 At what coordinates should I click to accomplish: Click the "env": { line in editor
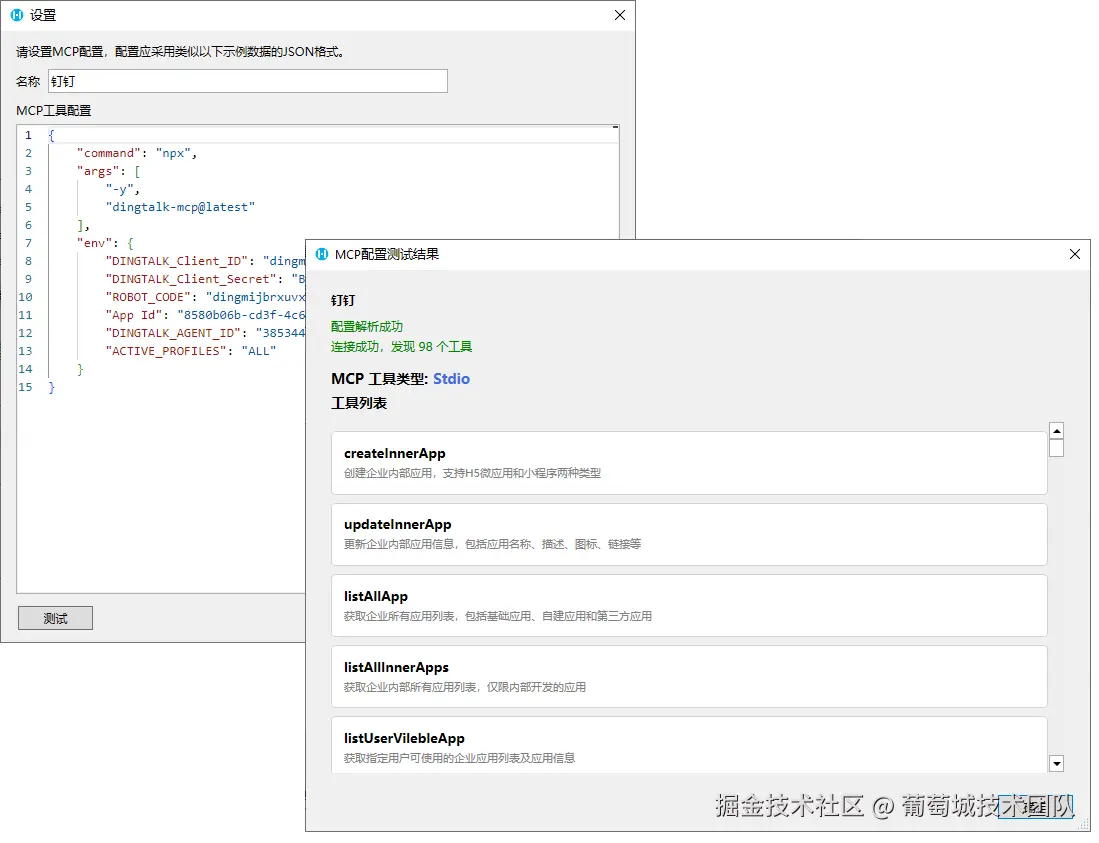coord(105,243)
